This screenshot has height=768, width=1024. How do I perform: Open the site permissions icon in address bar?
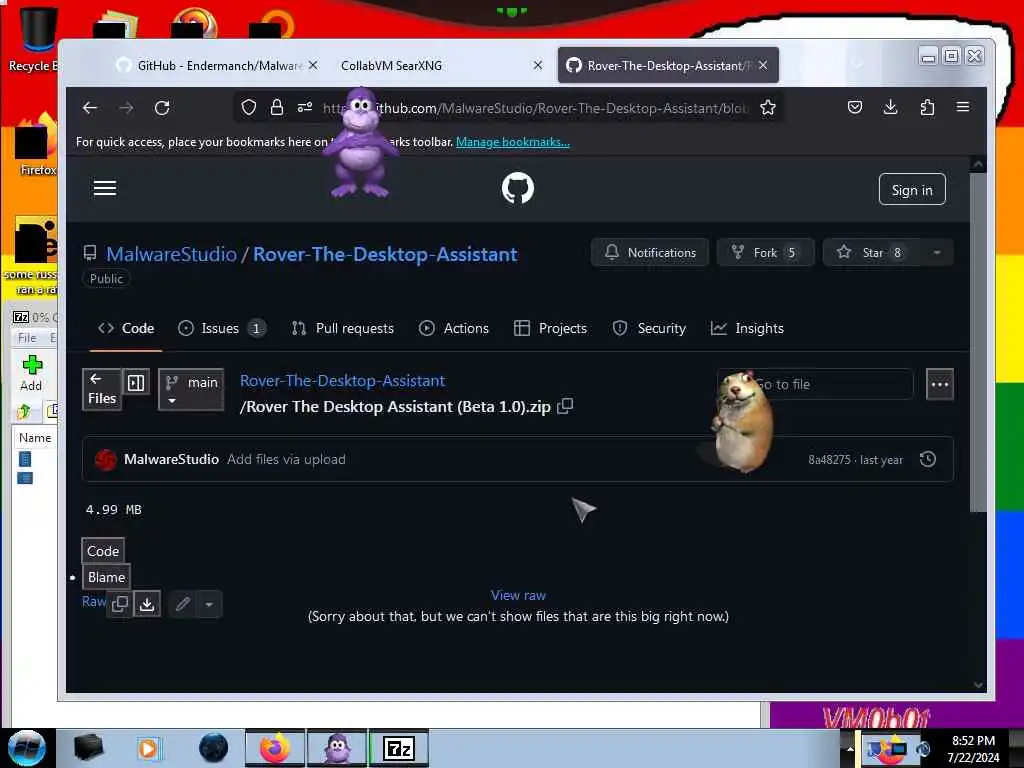(x=305, y=108)
